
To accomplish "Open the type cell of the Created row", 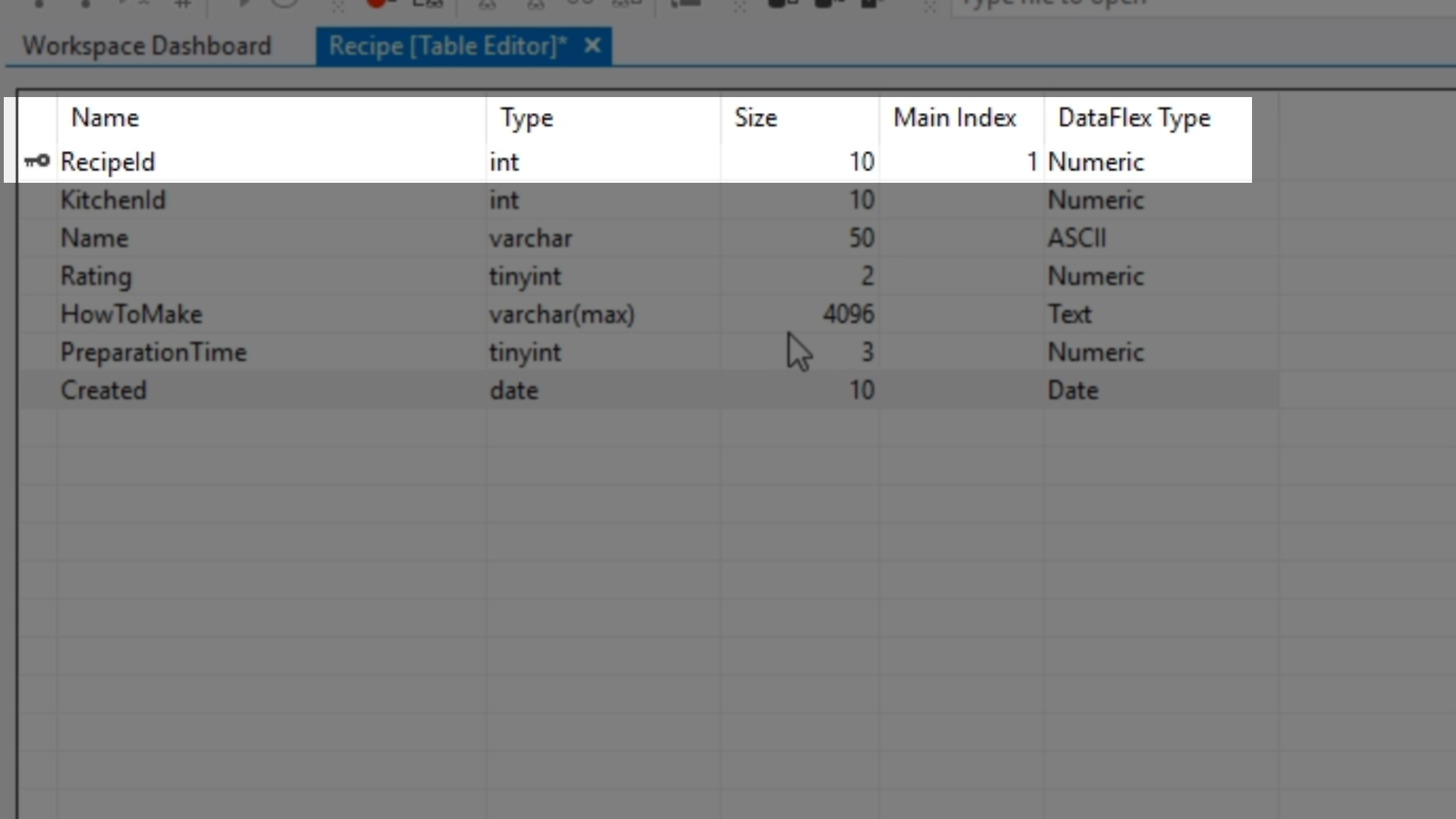I will [x=514, y=391].
